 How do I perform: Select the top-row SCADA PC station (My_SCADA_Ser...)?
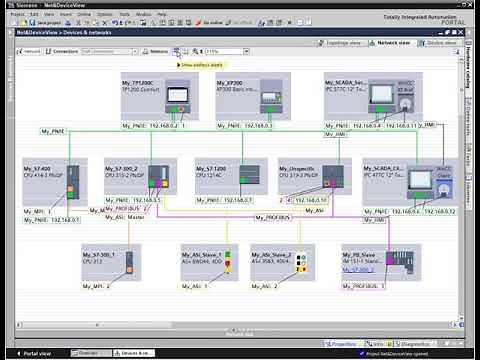[x=373, y=96]
